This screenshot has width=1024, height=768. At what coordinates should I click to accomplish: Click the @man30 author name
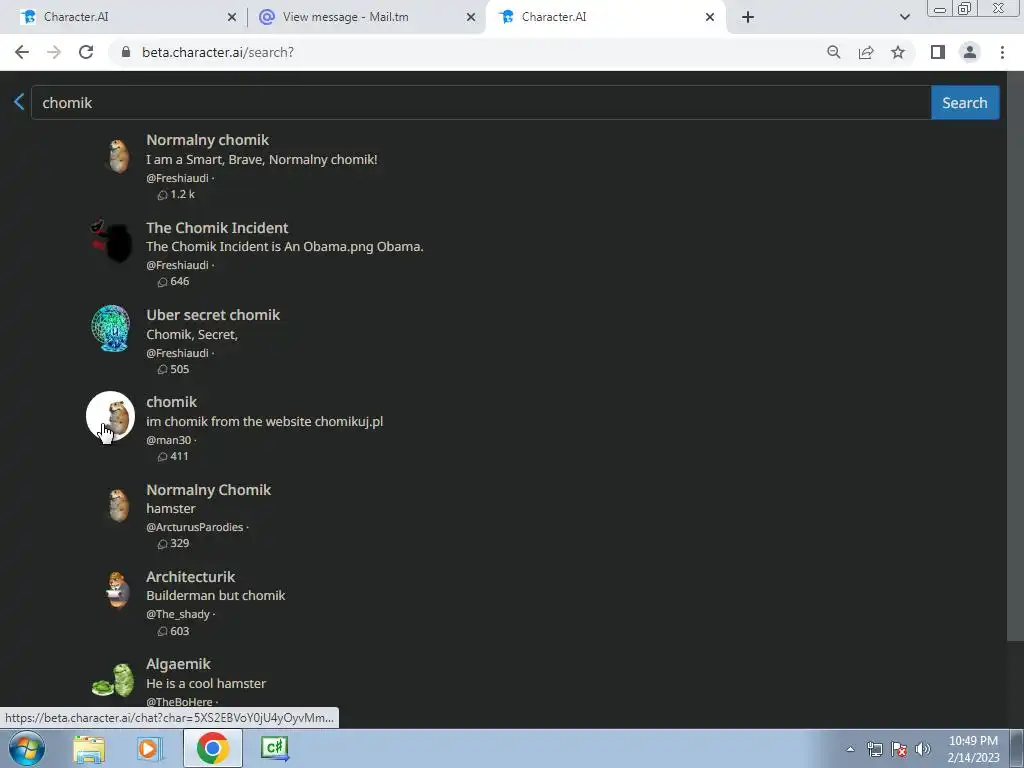pos(168,440)
